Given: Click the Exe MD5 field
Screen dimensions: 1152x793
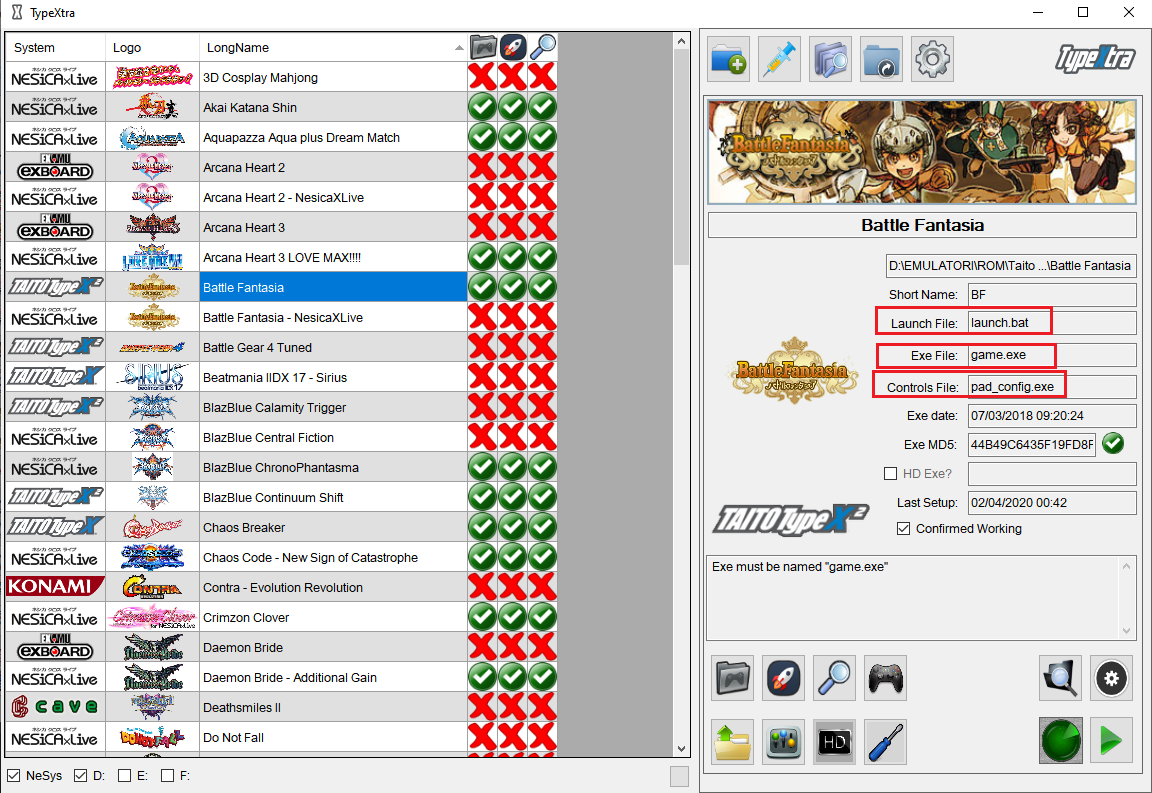Looking at the screenshot, I should [x=1032, y=444].
